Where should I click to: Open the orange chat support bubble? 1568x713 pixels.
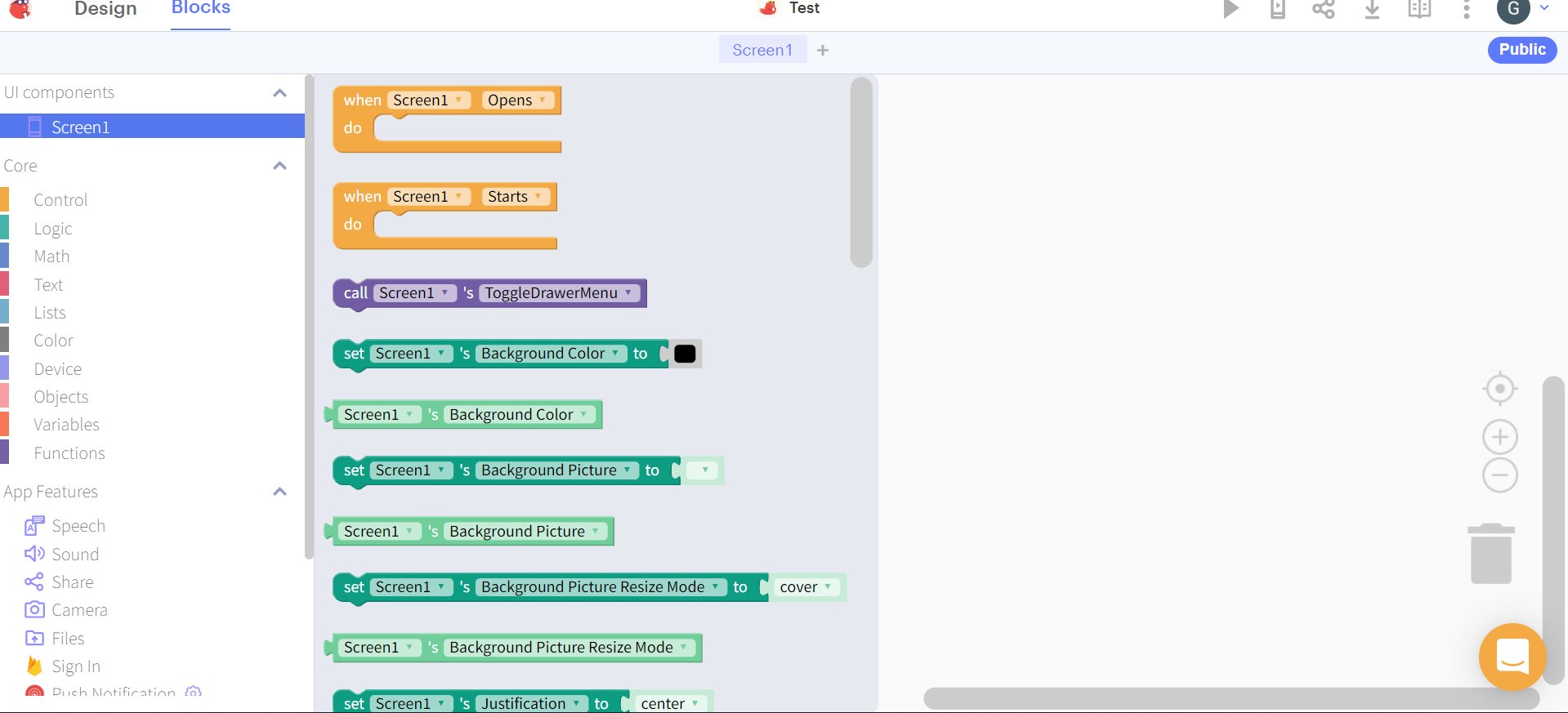(x=1512, y=657)
